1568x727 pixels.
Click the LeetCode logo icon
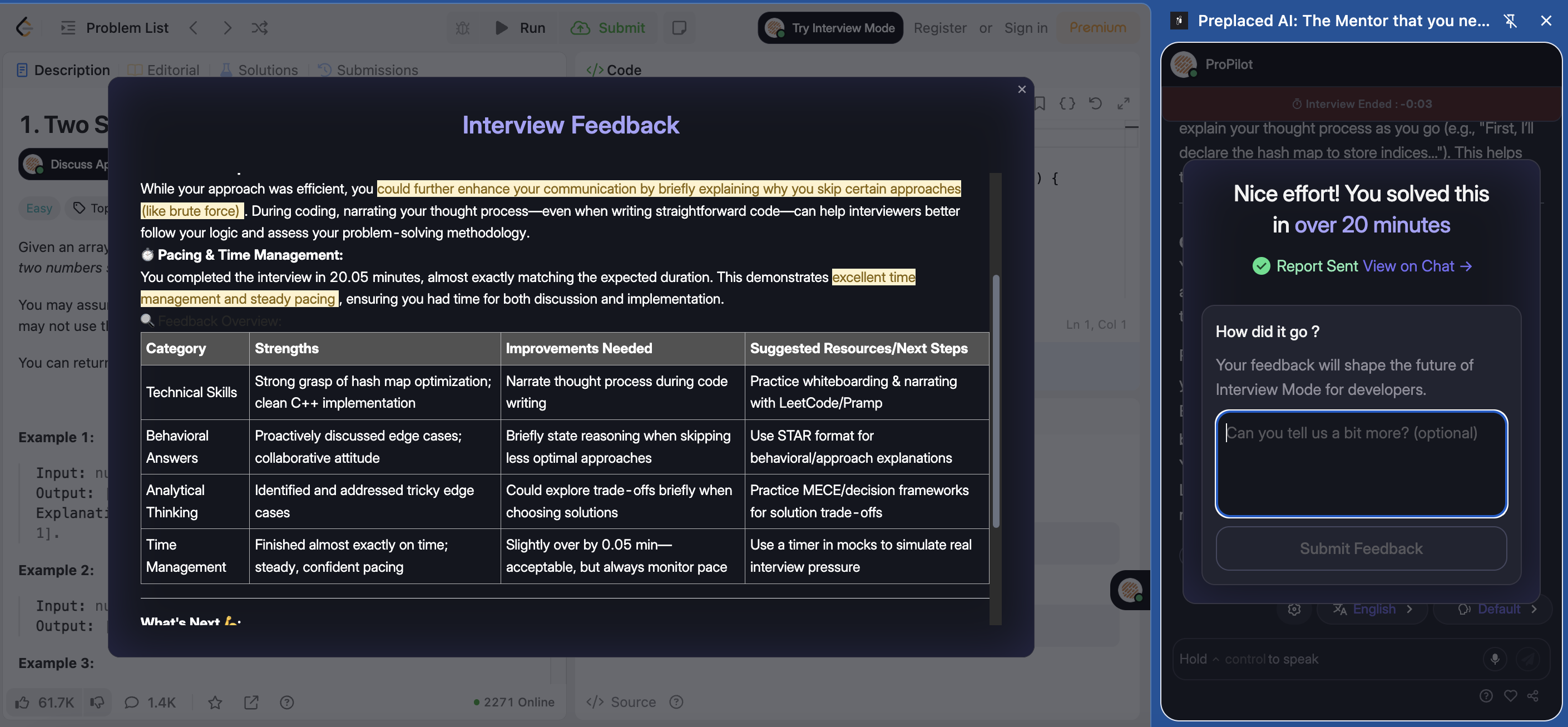pyautogui.click(x=24, y=27)
